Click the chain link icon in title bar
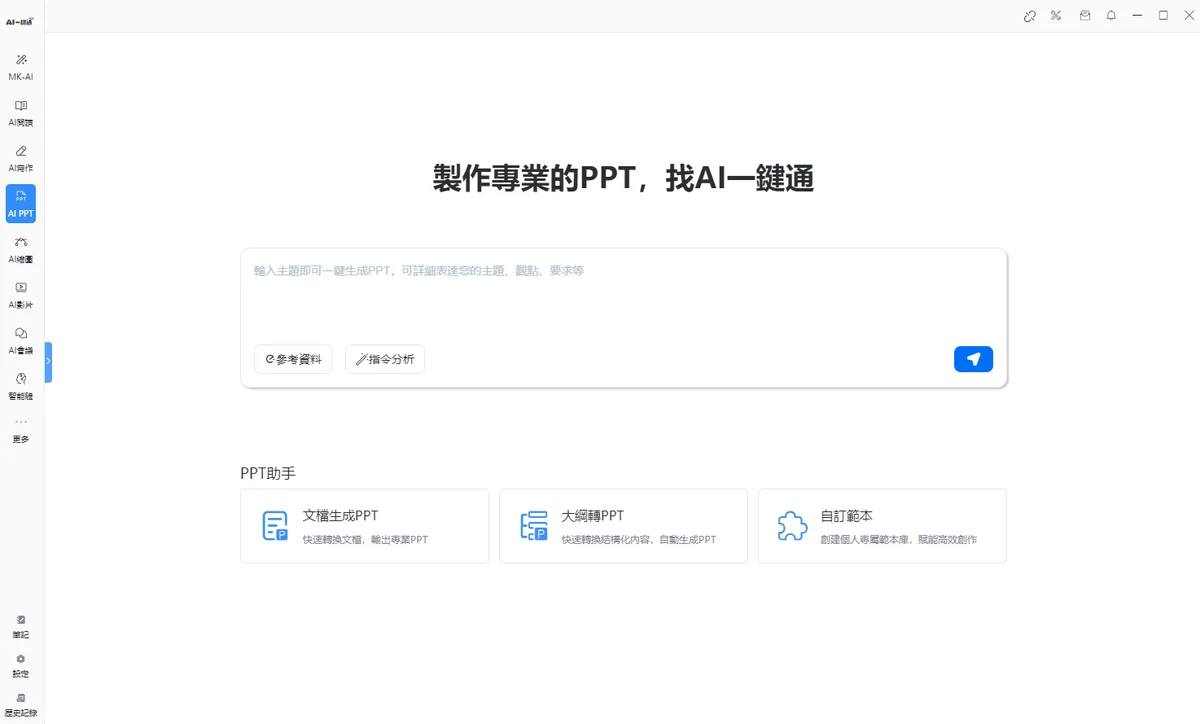The image size is (1200, 724). click(1030, 16)
